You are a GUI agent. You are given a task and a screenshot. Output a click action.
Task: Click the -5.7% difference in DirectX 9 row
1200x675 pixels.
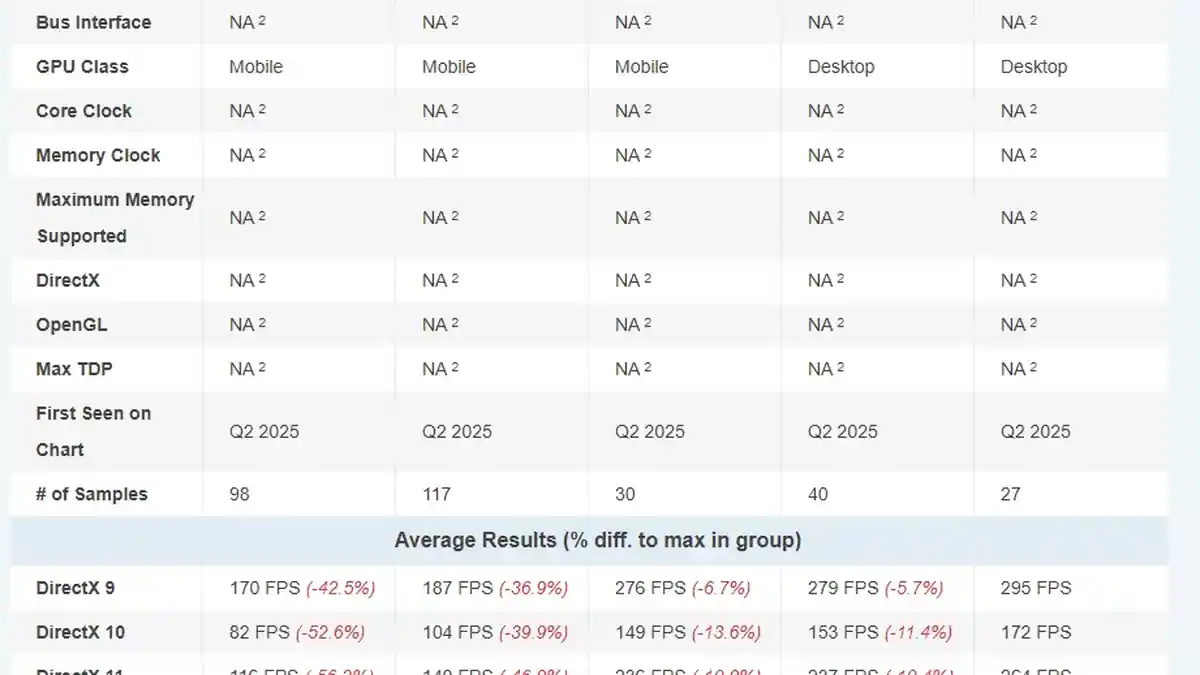[x=913, y=588]
